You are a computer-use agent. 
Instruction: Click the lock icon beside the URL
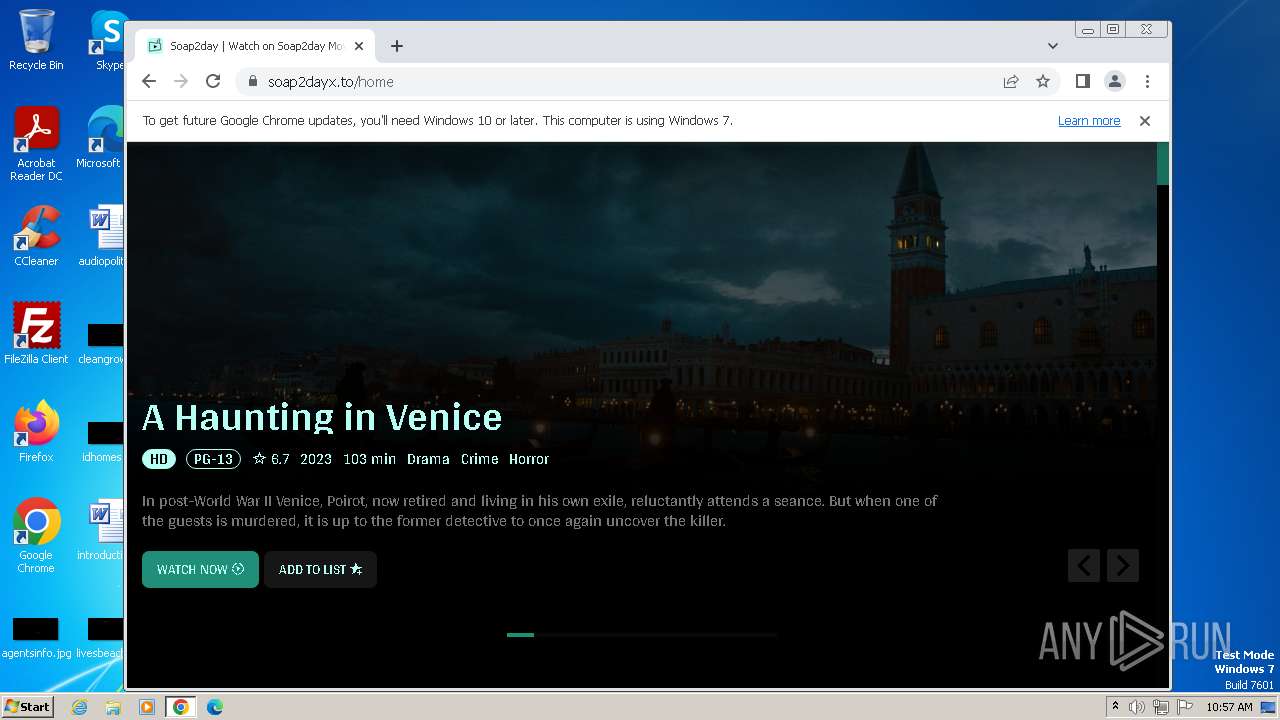point(252,82)
